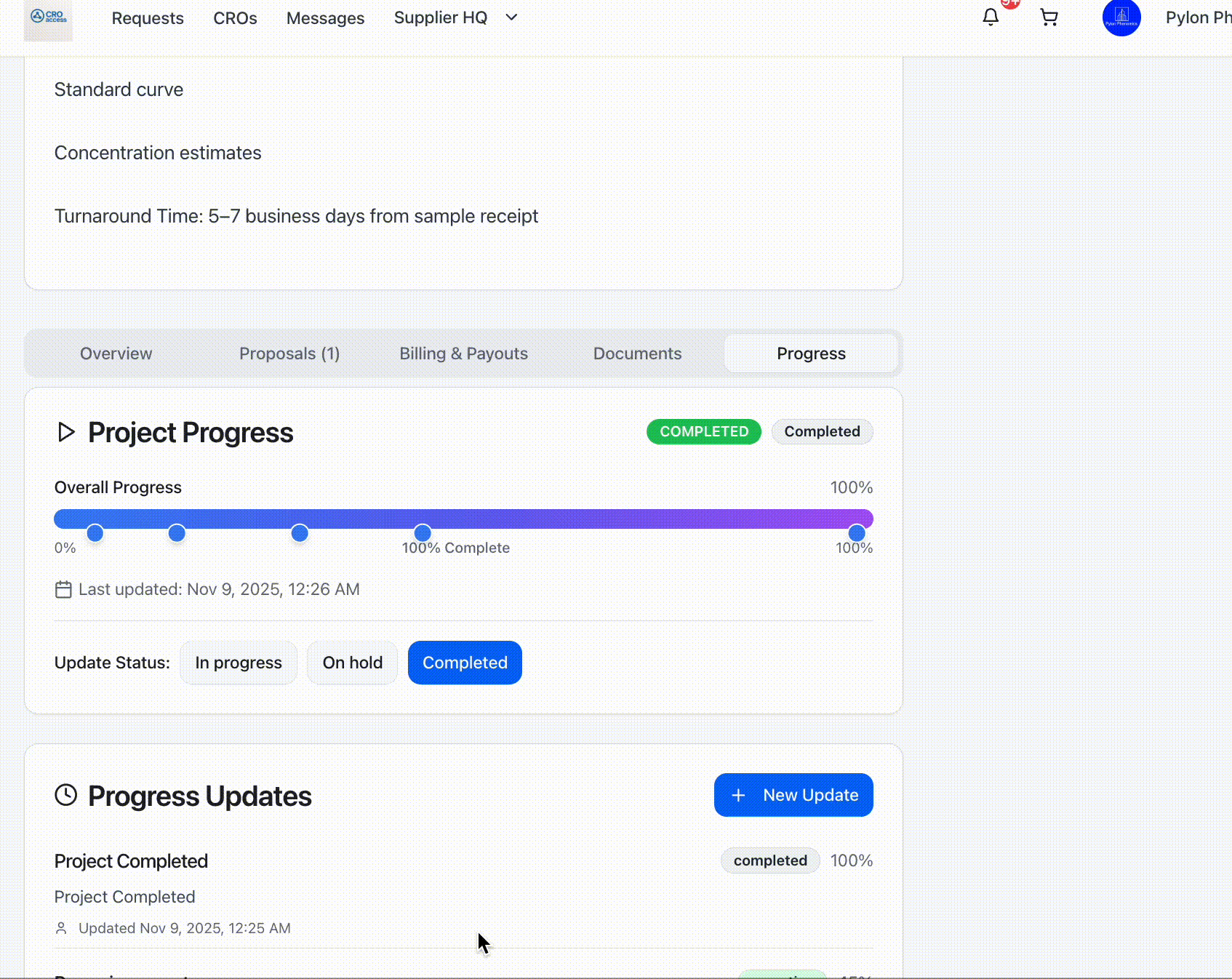Set update status to Completed
This screenshot has height=979, width=1232.
pyautogui.click(x=465, y=663)
